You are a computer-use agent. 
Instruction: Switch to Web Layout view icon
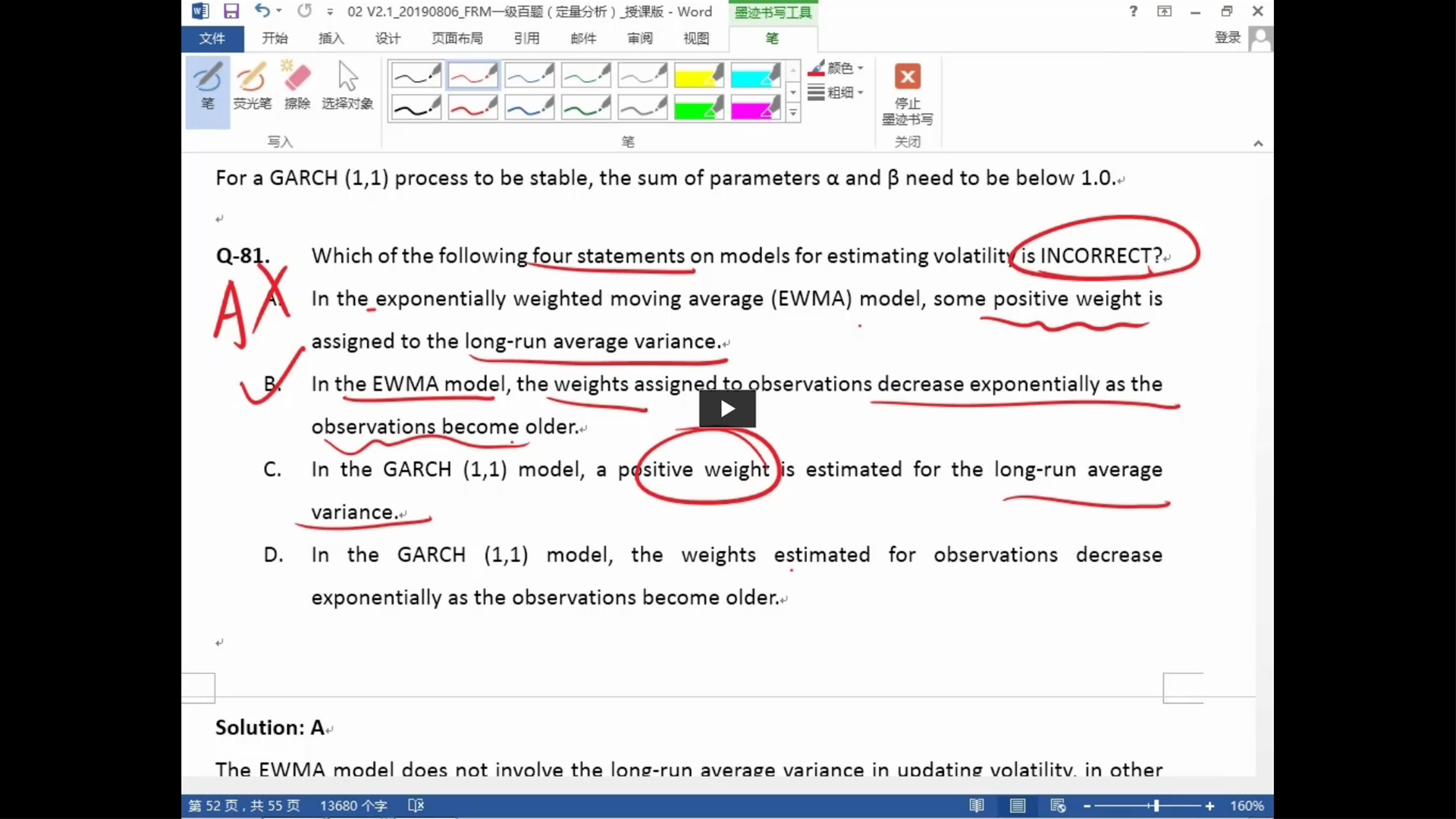1058,805
